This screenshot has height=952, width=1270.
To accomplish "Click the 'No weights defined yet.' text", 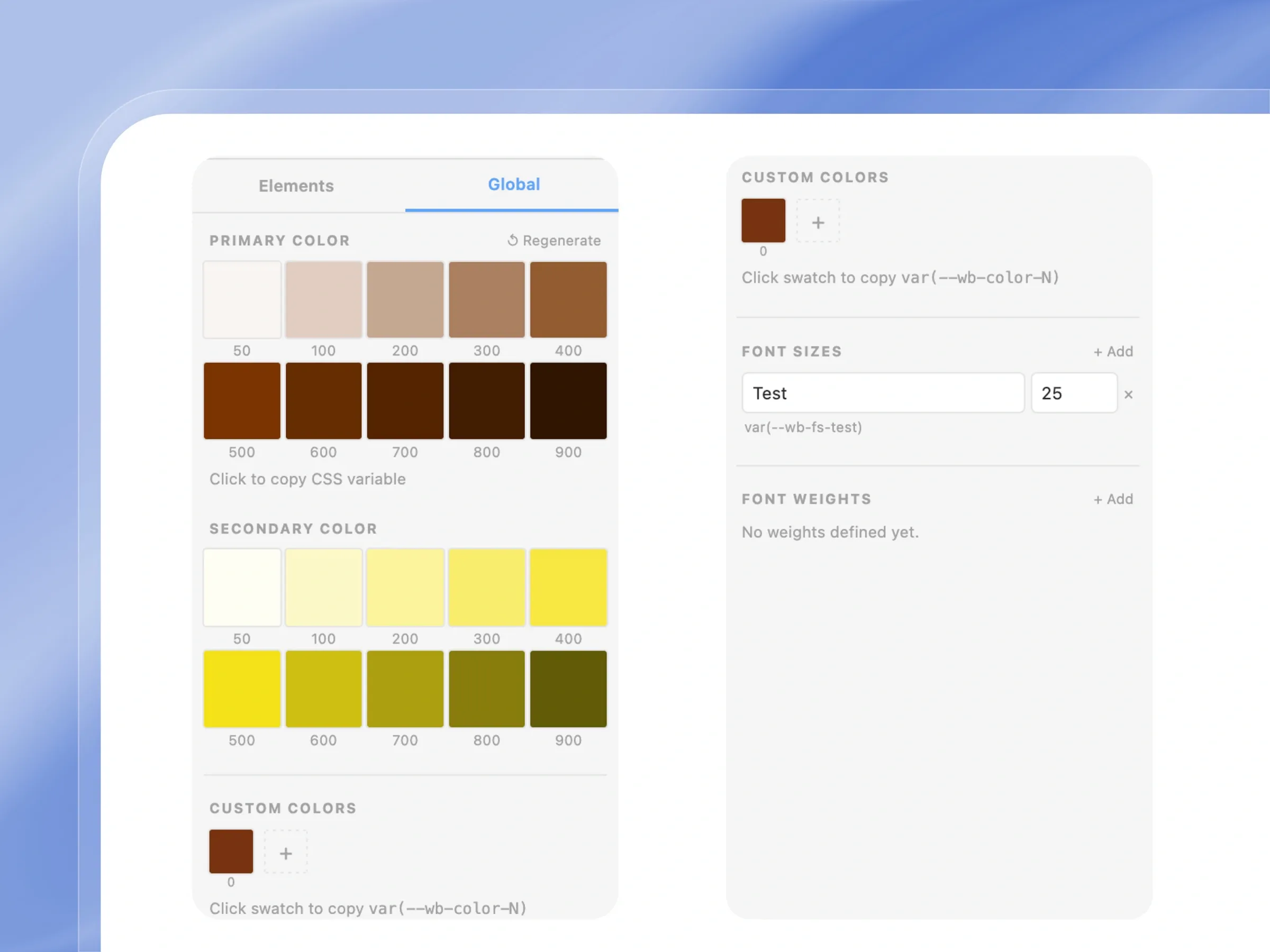I will (x=830, y=533).
